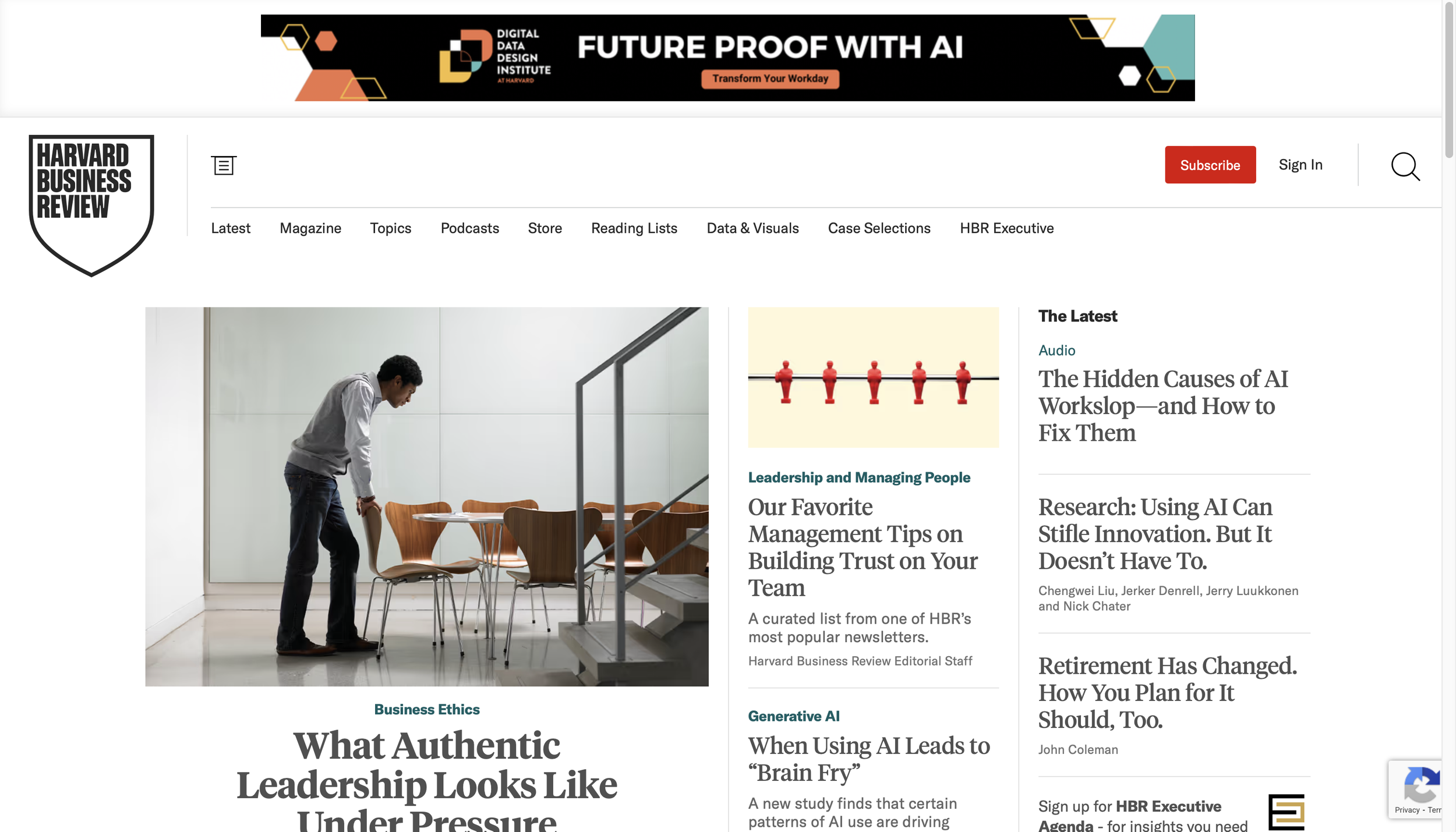Go to Data & Visuals section
Image resolution: width=1456 pixels, height=832 pixels.
pyautogui.click(x=752, y=228)
